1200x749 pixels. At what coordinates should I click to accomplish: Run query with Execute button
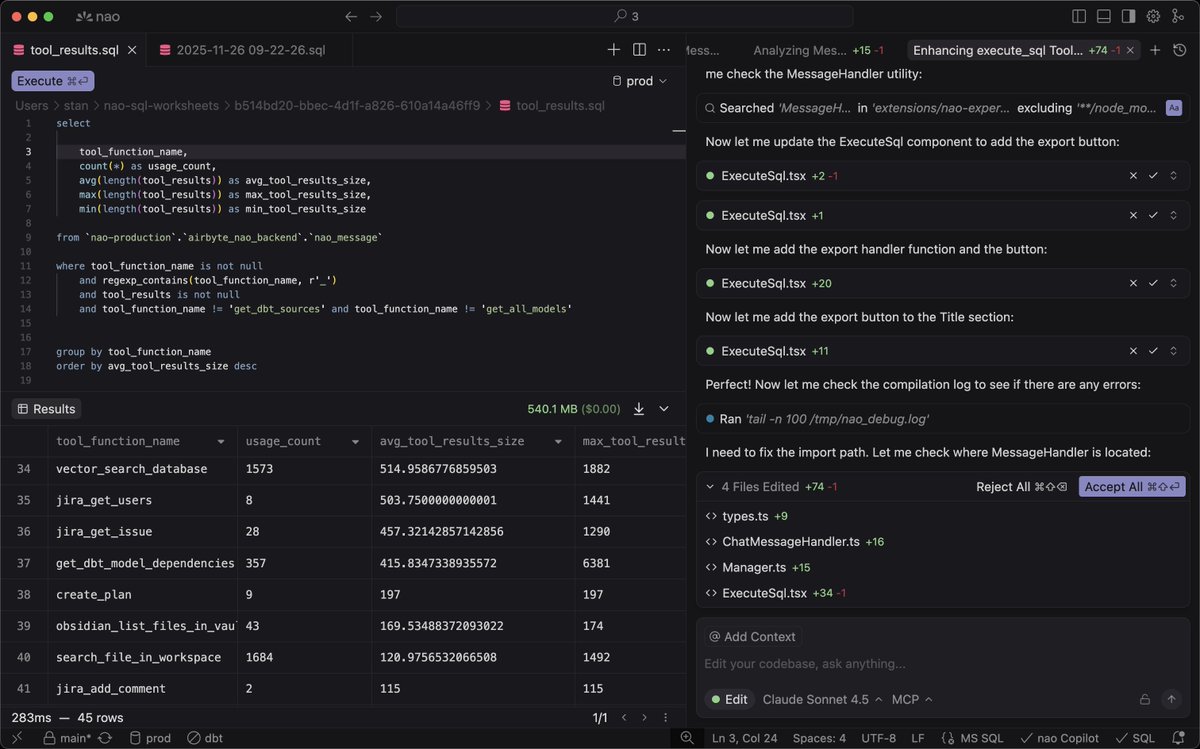(54, 81)
